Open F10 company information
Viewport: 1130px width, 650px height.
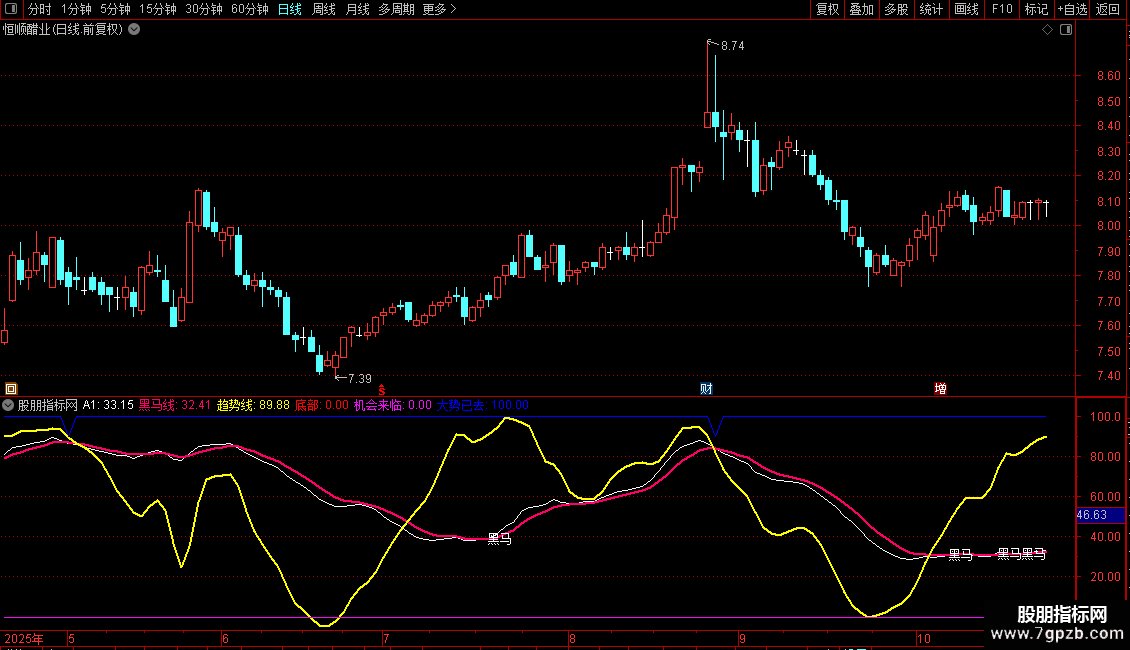pyautogui.click(x=1001, y=9)
